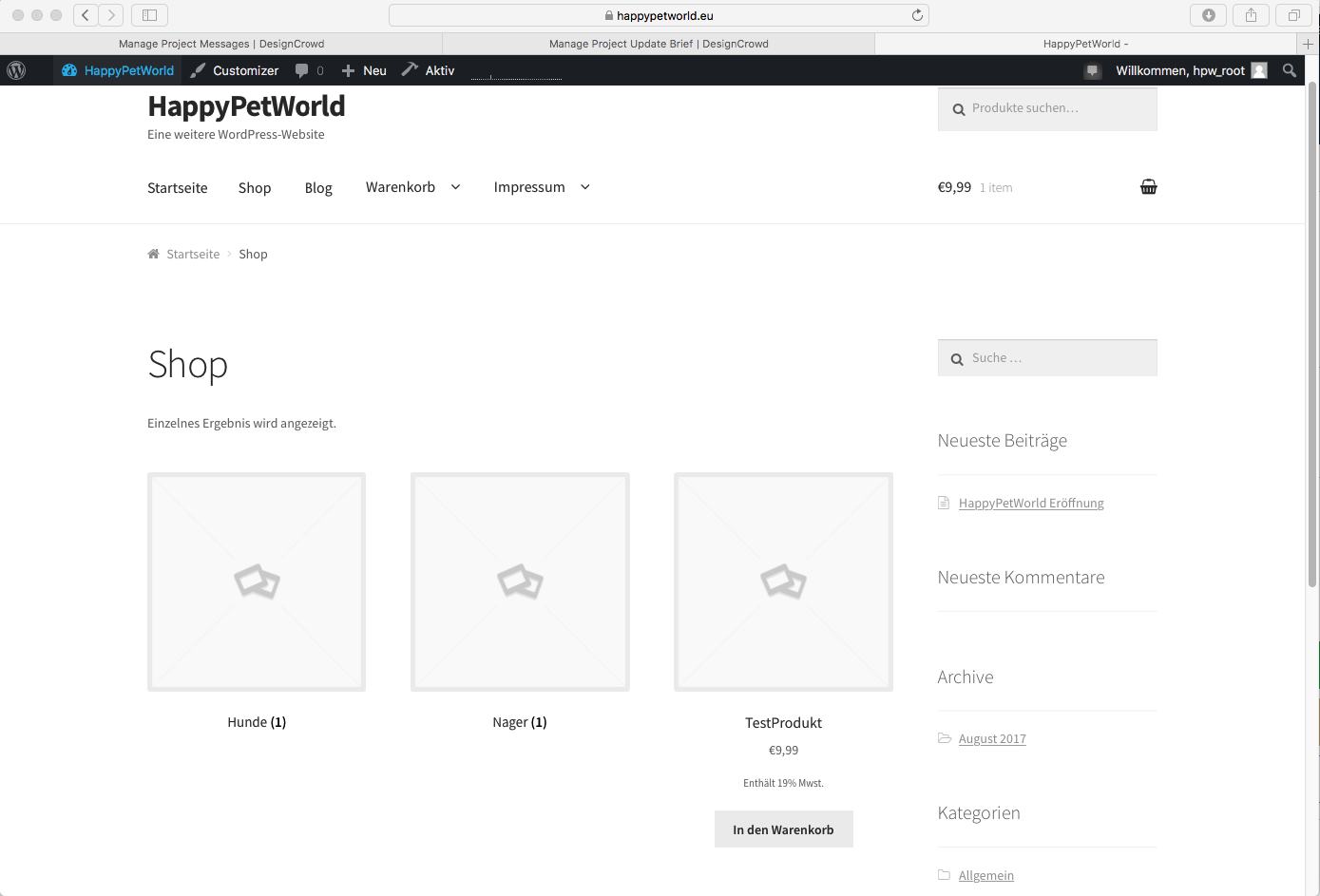Show Safari downloads
Screen dimensions: 1320x896
(1209, 15)
